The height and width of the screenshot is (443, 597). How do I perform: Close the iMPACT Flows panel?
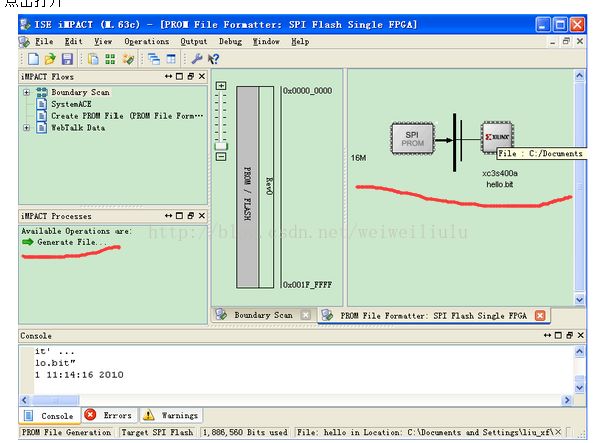[x=202, y=76]
